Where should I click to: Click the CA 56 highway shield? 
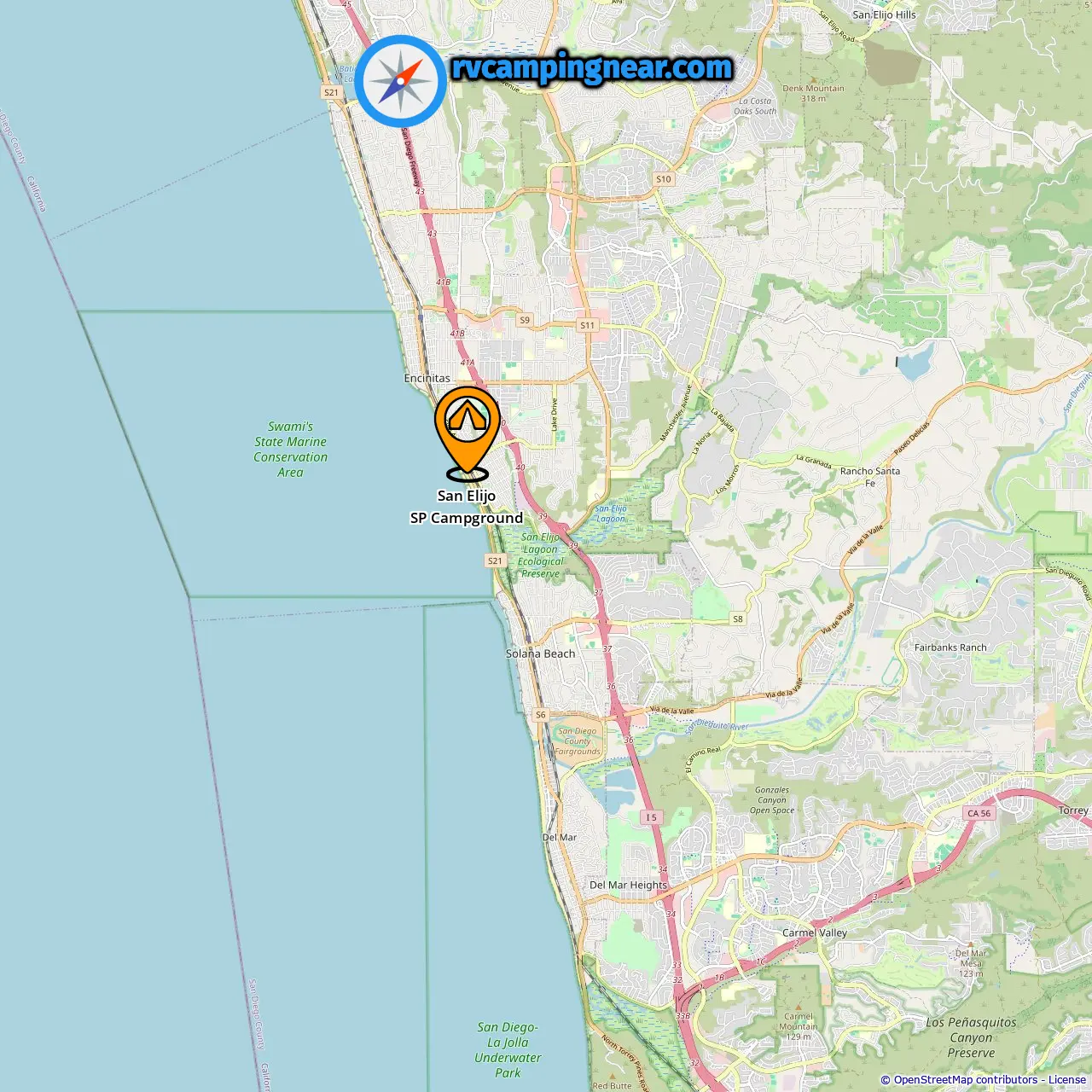(x=979, y=813)
